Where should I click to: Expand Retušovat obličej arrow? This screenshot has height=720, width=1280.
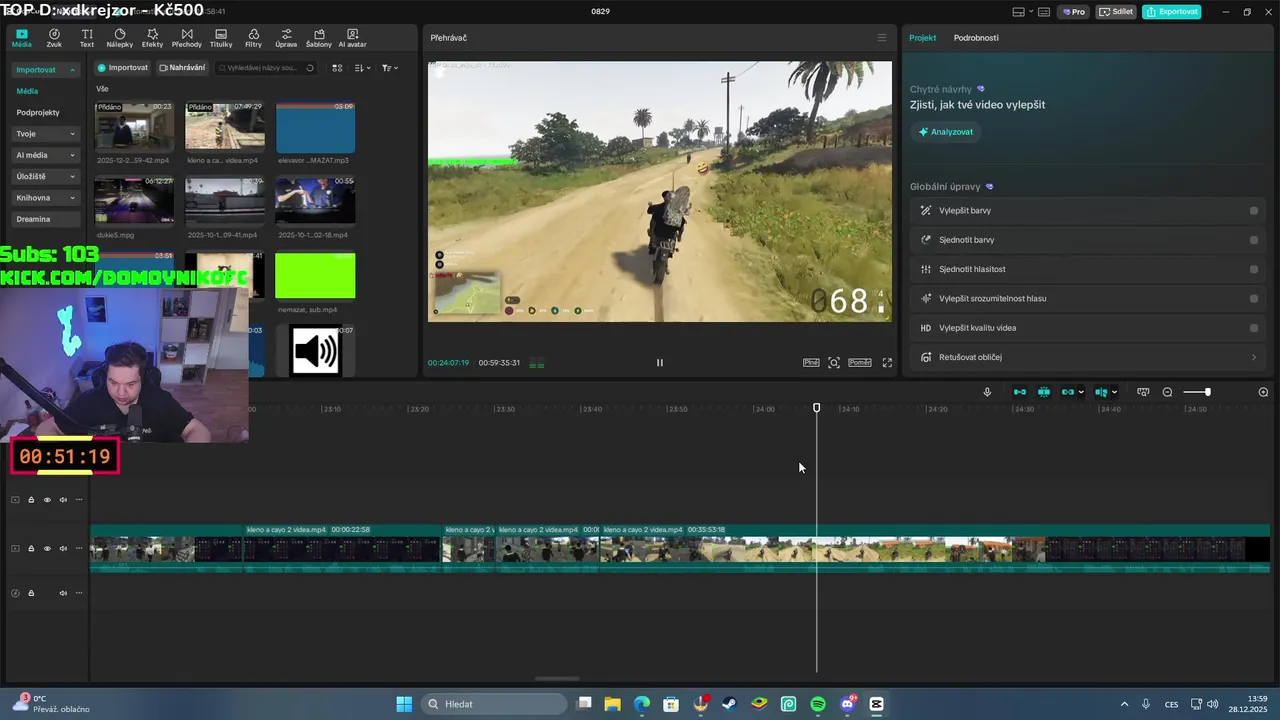(x=1254, y=357)
